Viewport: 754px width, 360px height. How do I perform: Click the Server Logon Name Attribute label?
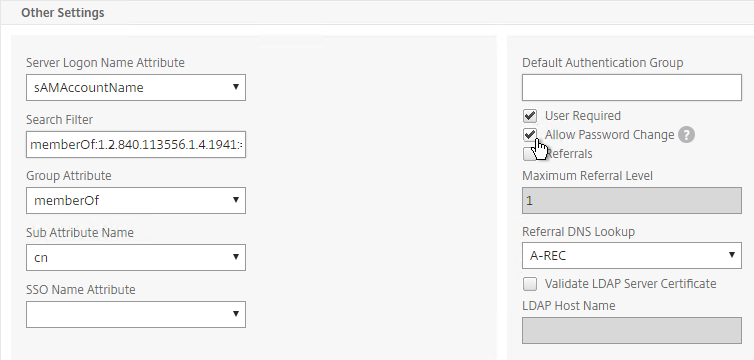click(x=105, y=63)
